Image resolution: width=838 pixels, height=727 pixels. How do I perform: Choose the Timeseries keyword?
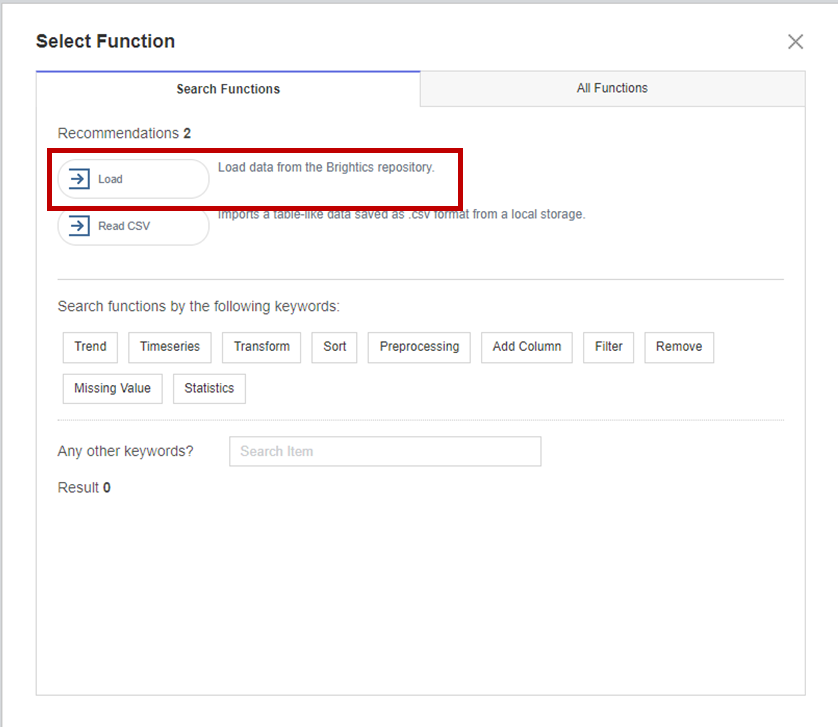point(169,347)
